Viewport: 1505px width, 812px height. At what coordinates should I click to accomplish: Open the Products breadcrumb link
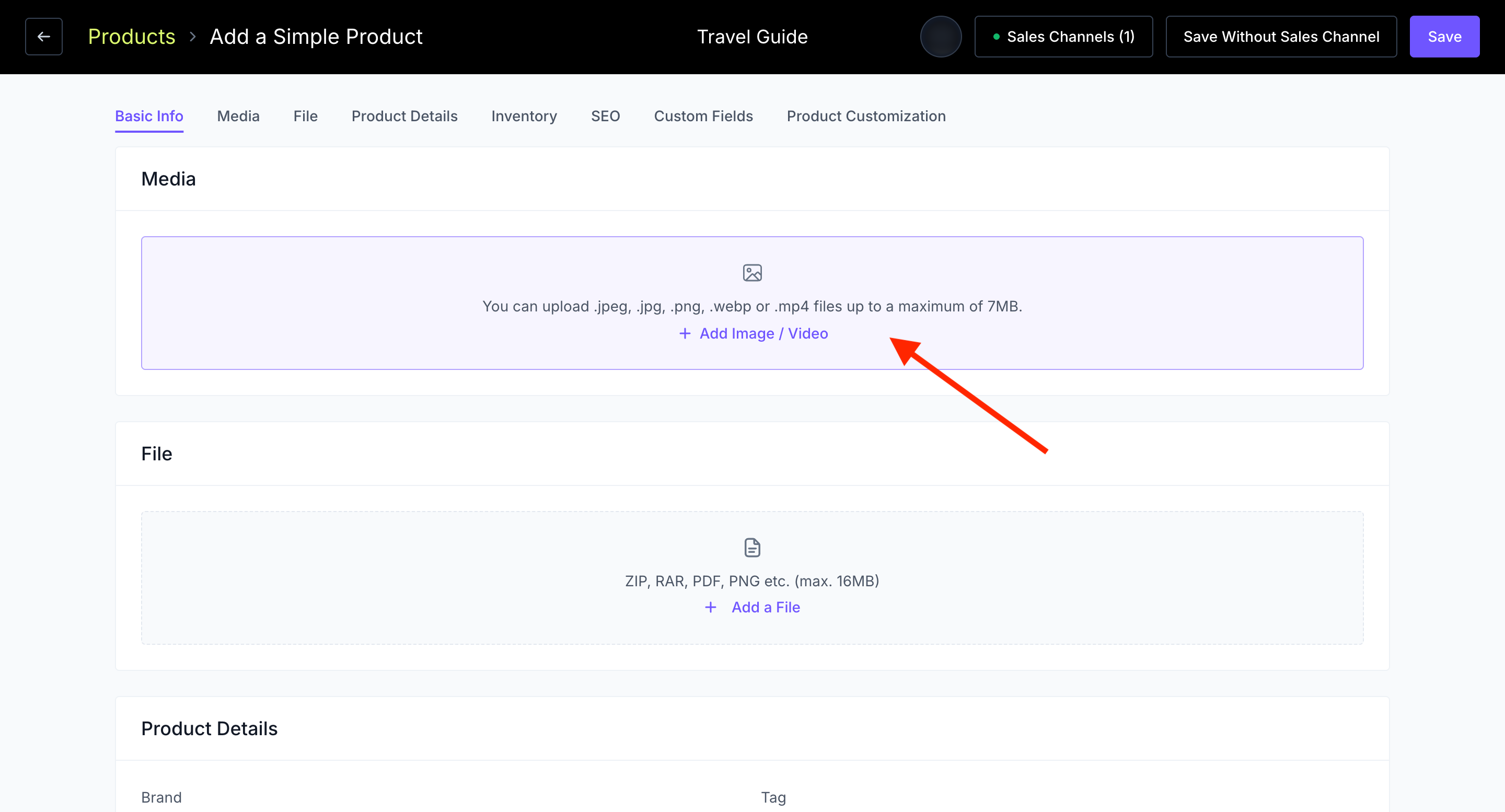point(132,37)
